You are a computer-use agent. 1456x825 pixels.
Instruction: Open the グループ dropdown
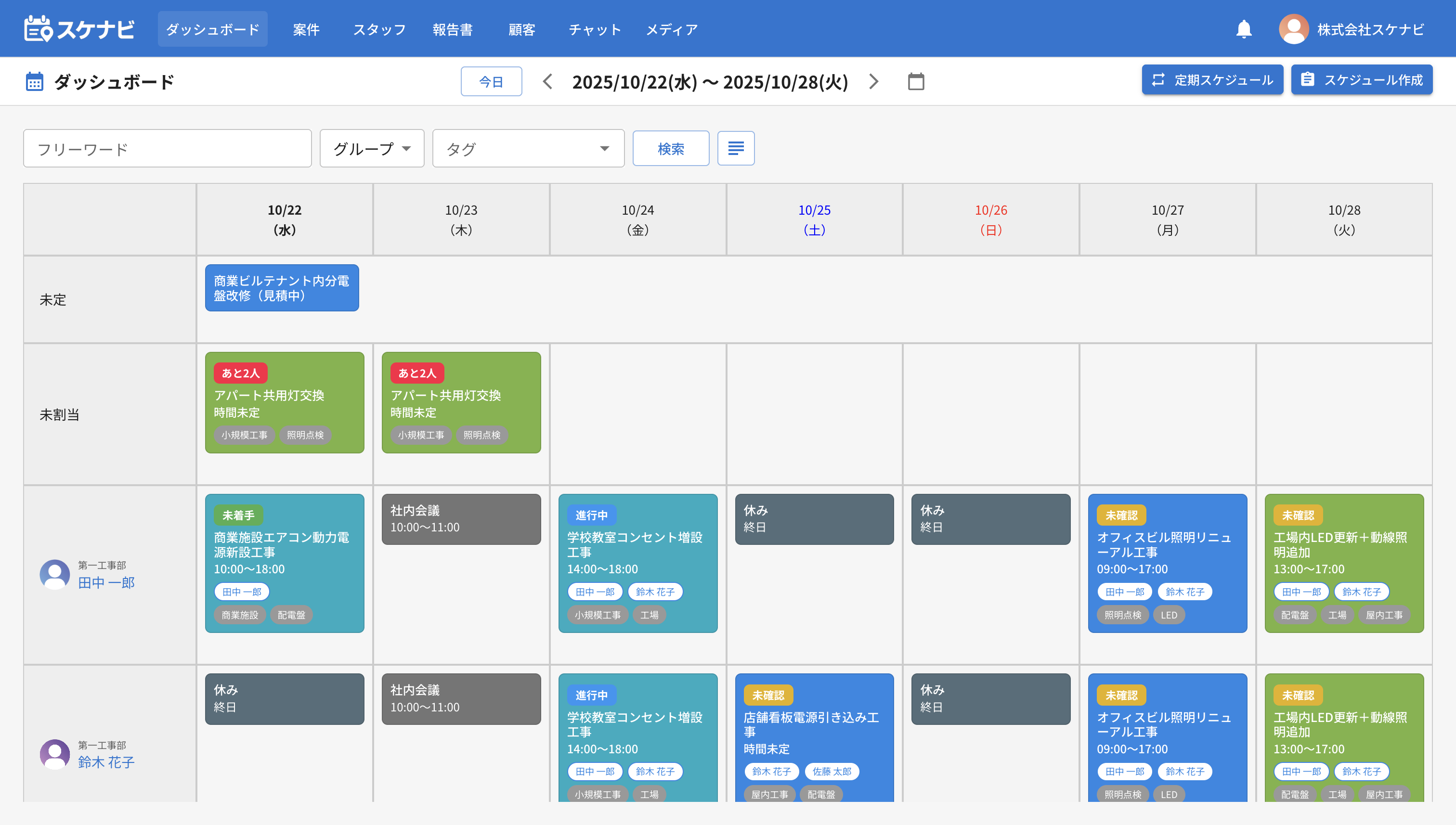pyautogui.click(x=372, y=148)
